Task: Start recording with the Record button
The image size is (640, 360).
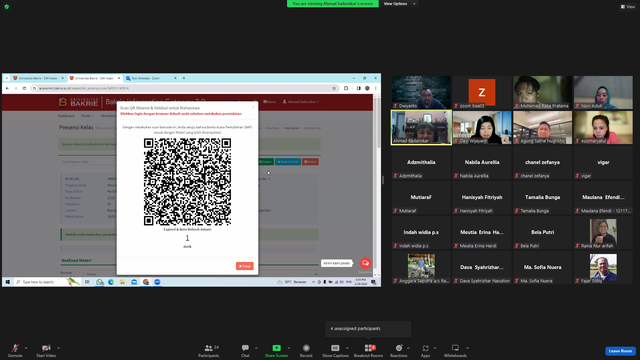Action: click(x=306, y=351)
